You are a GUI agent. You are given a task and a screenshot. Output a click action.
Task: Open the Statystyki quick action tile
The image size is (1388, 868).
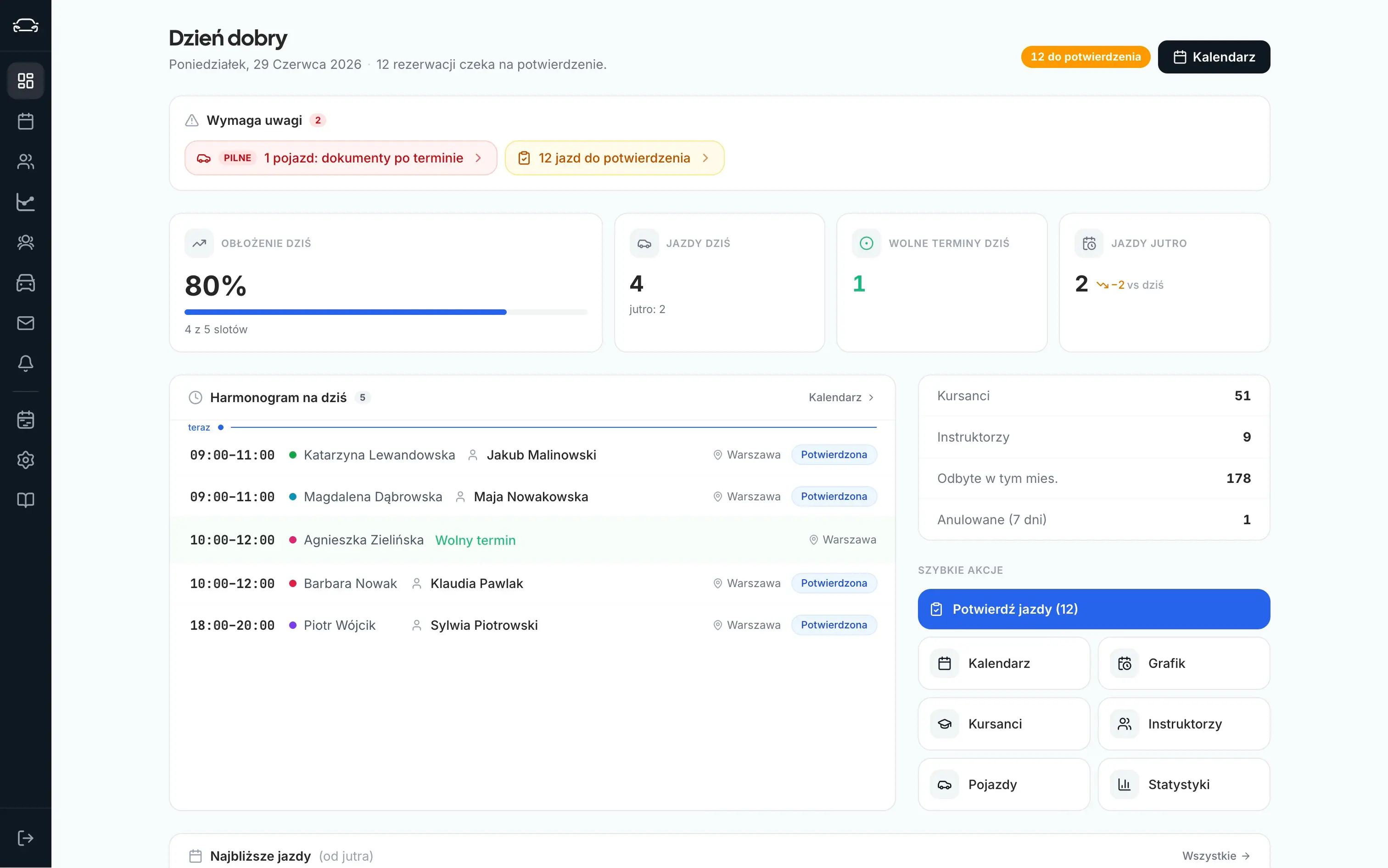(1184, 785)
